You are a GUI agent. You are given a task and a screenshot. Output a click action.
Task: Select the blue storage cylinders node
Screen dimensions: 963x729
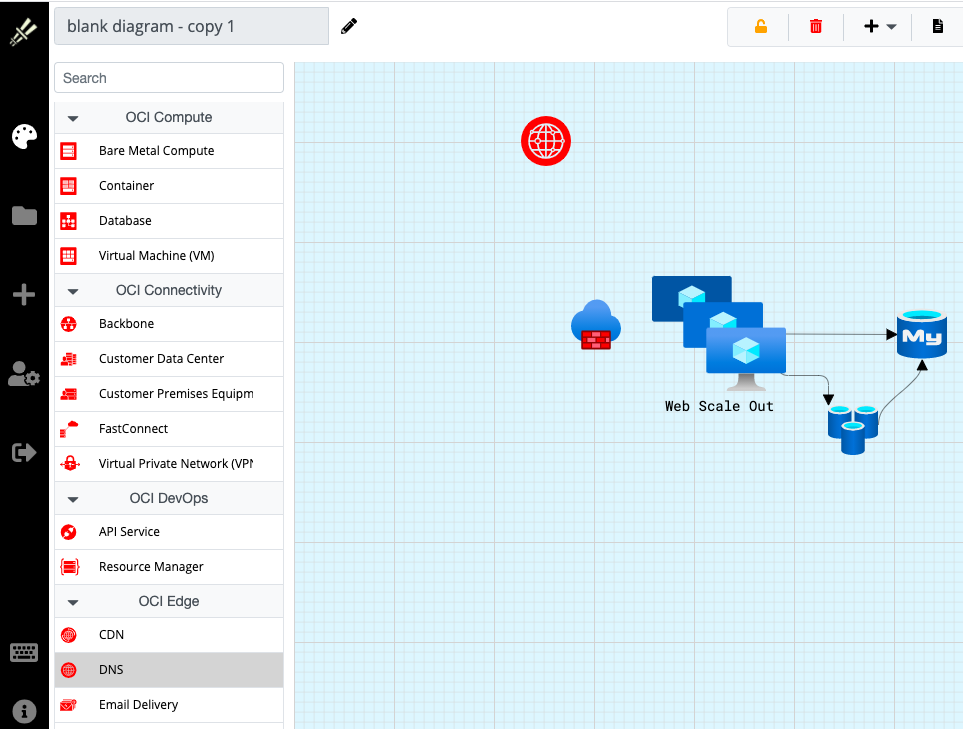tap(853, 430)
